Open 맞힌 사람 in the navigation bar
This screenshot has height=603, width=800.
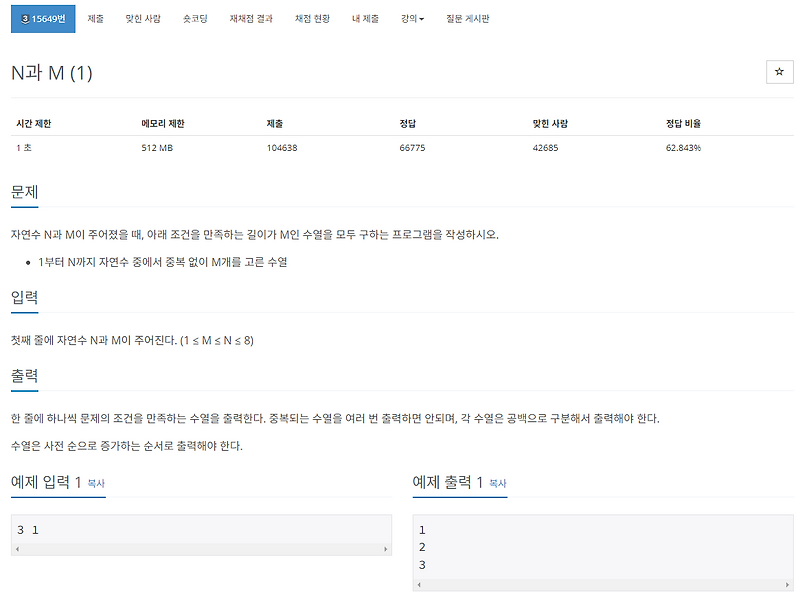click(x=141, y=18)
